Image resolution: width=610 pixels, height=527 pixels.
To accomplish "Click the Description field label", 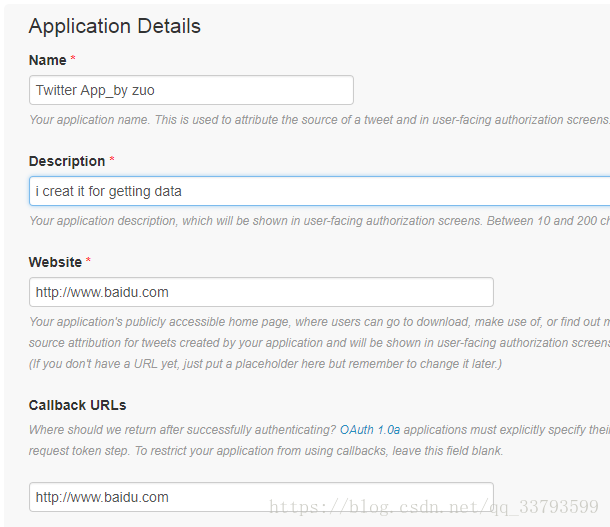I will [67, 161].
